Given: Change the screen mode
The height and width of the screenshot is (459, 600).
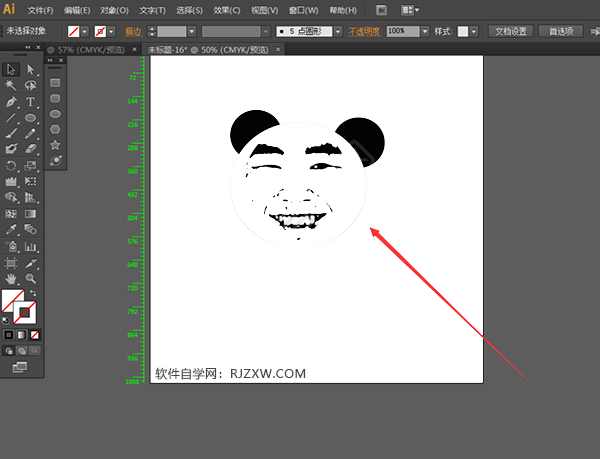Looking at the screenshot, I should click(x=20, y=367).
